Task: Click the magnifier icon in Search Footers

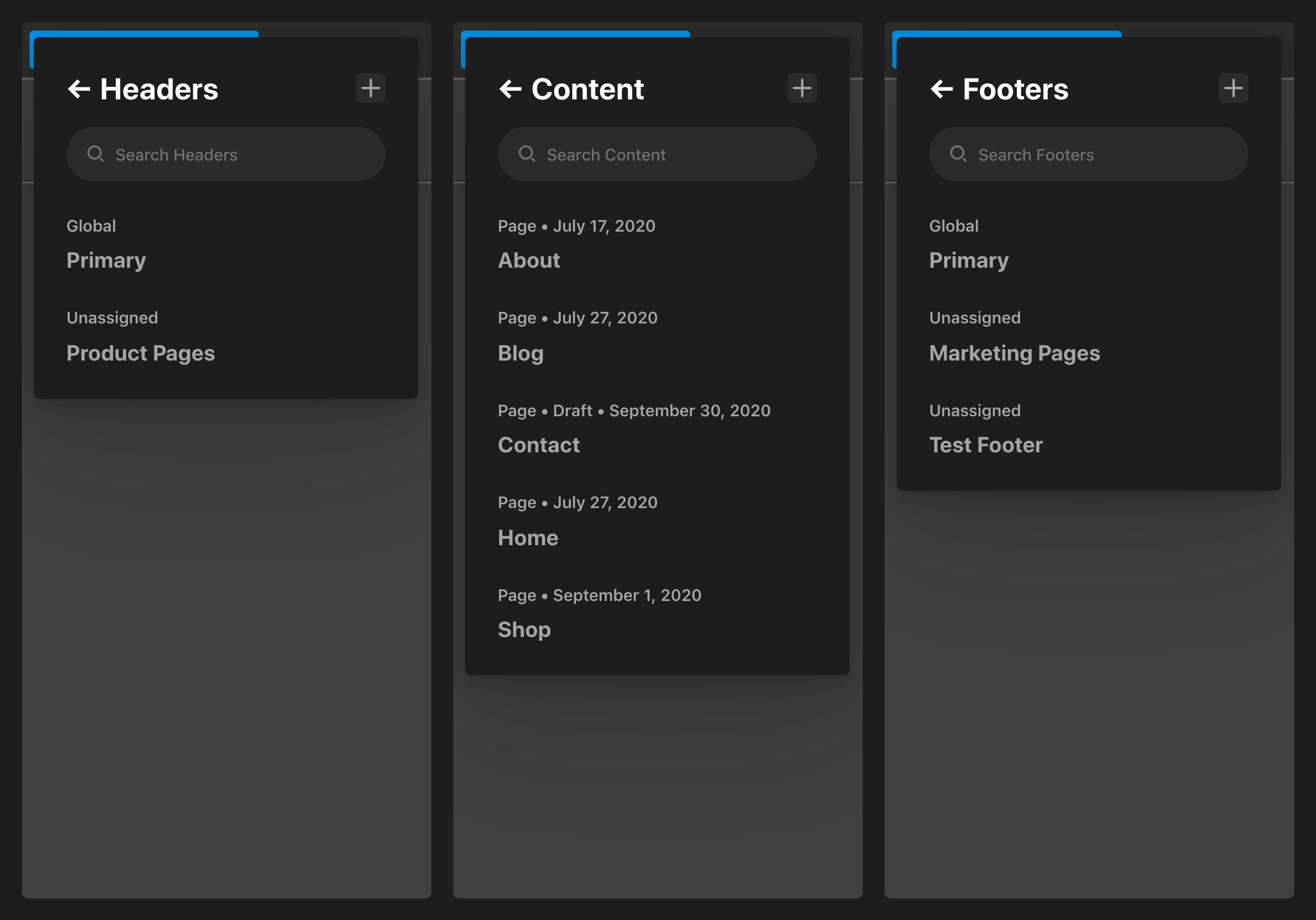Action: tap(958, 154)
